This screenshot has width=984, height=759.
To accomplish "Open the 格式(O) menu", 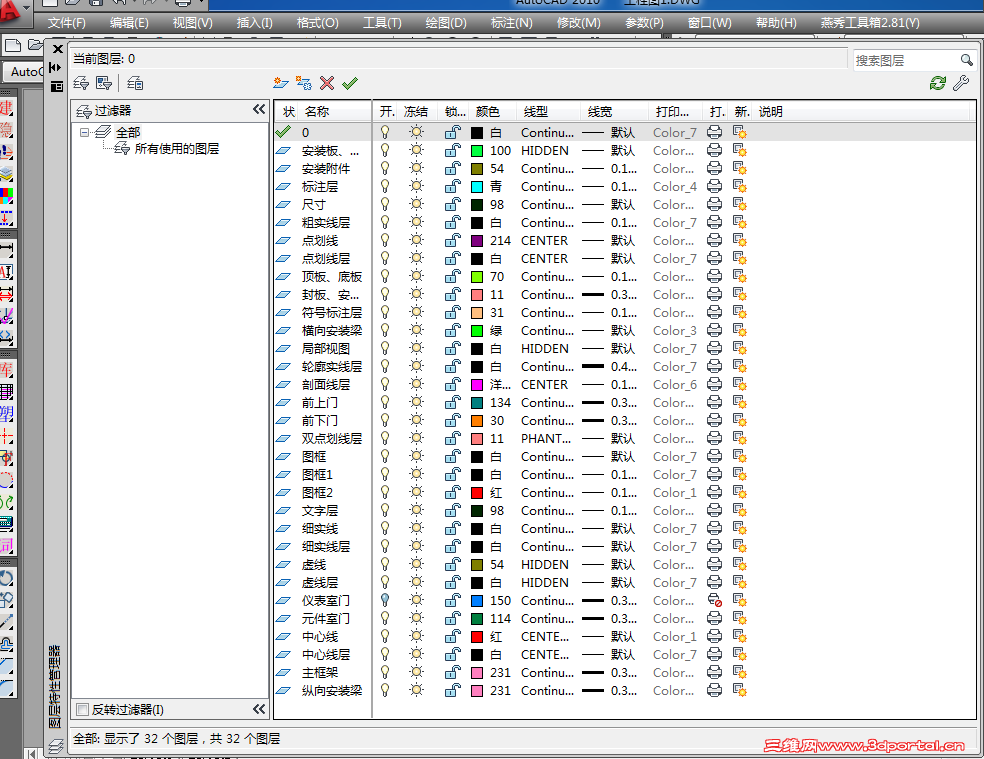I will tap(318, 23).
